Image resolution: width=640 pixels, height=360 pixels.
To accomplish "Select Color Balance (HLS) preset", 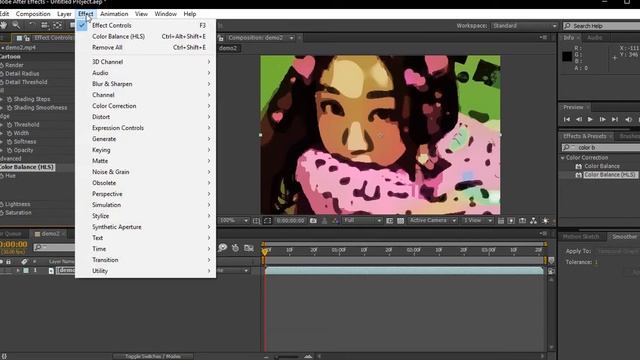I will (x=610, y=175).
